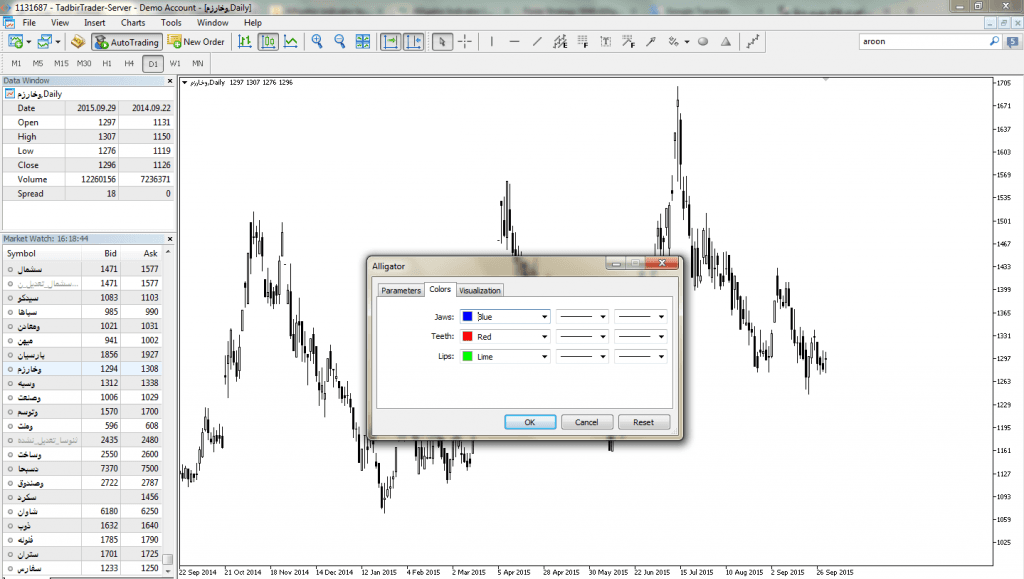1024x579 pixels.
Task: Click Reset in Alligator dialog
Action: (x=643, y=422)
